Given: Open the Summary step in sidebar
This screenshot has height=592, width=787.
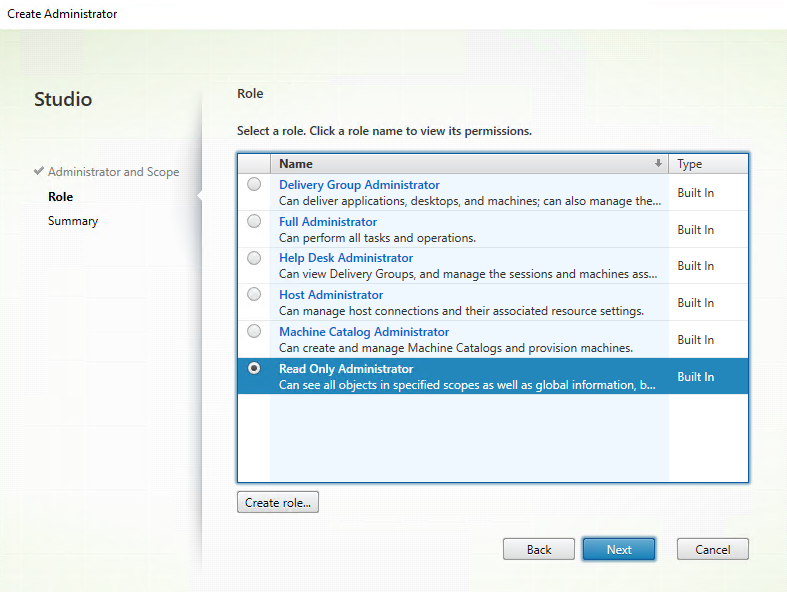Looking at the screenshot, I should [73, 221].
